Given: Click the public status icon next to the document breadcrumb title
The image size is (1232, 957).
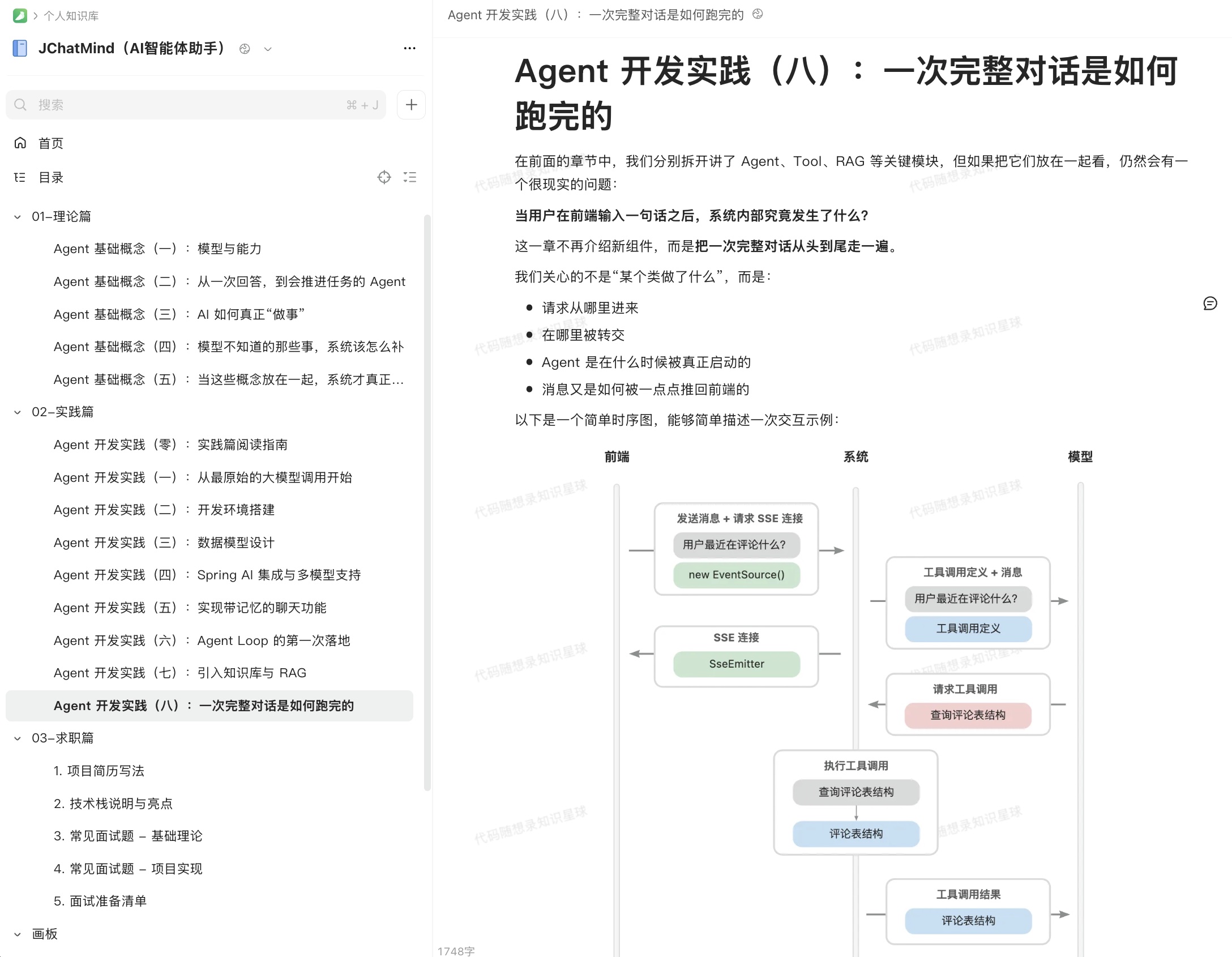Looking at the screenshot, I should pos(758,14).
